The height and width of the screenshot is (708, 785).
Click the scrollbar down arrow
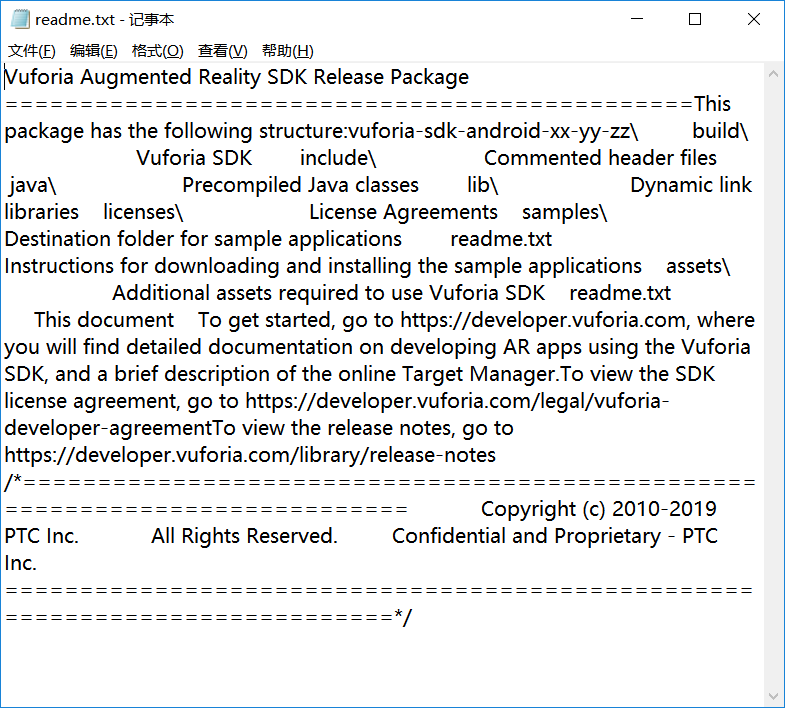pyautogui.click(x=773, y=696)
